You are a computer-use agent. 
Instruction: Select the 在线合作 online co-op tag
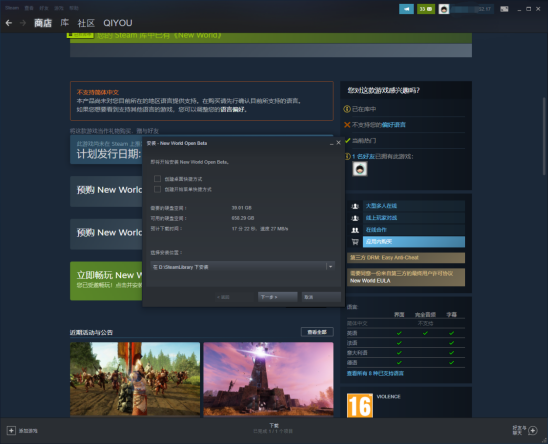[414, 230]
